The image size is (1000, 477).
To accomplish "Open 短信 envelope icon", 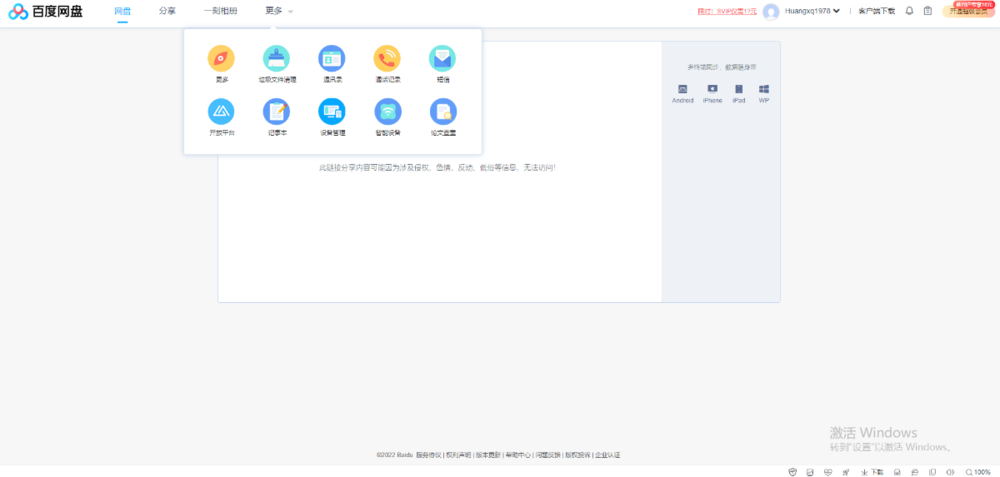I will pyautogui.click(x=442, y=58).
